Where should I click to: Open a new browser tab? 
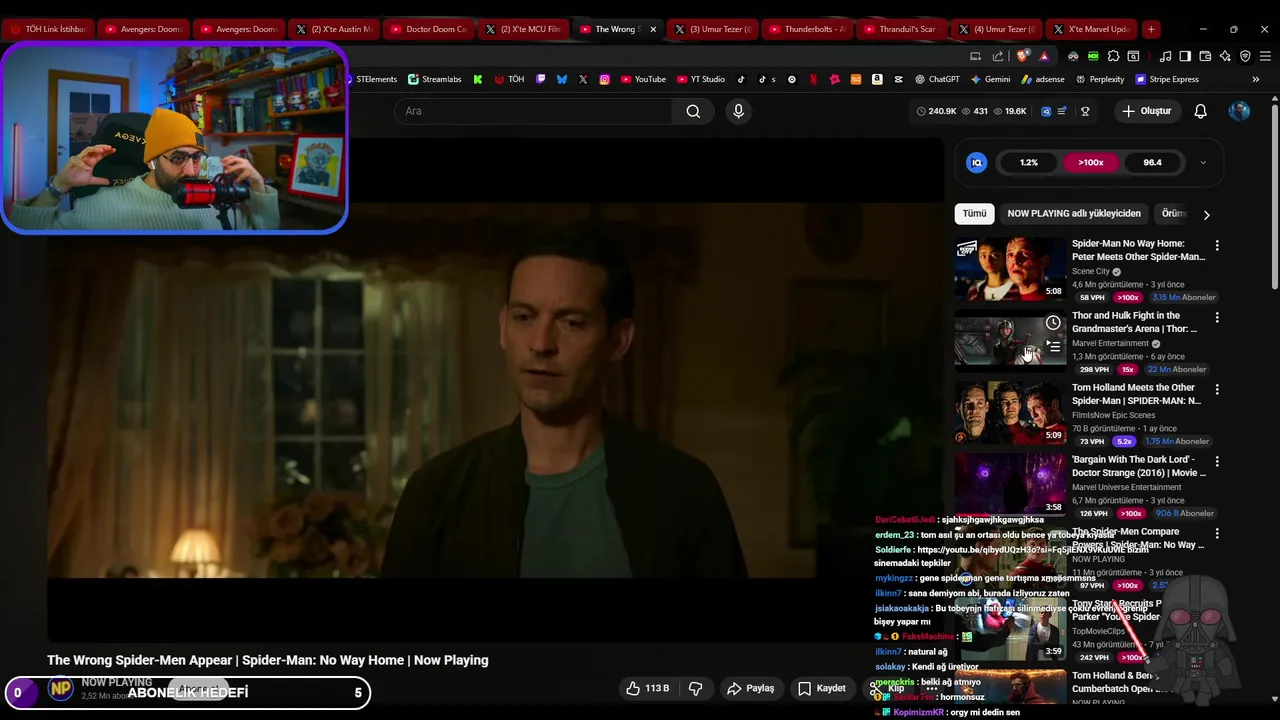[x=1151, y=29]
